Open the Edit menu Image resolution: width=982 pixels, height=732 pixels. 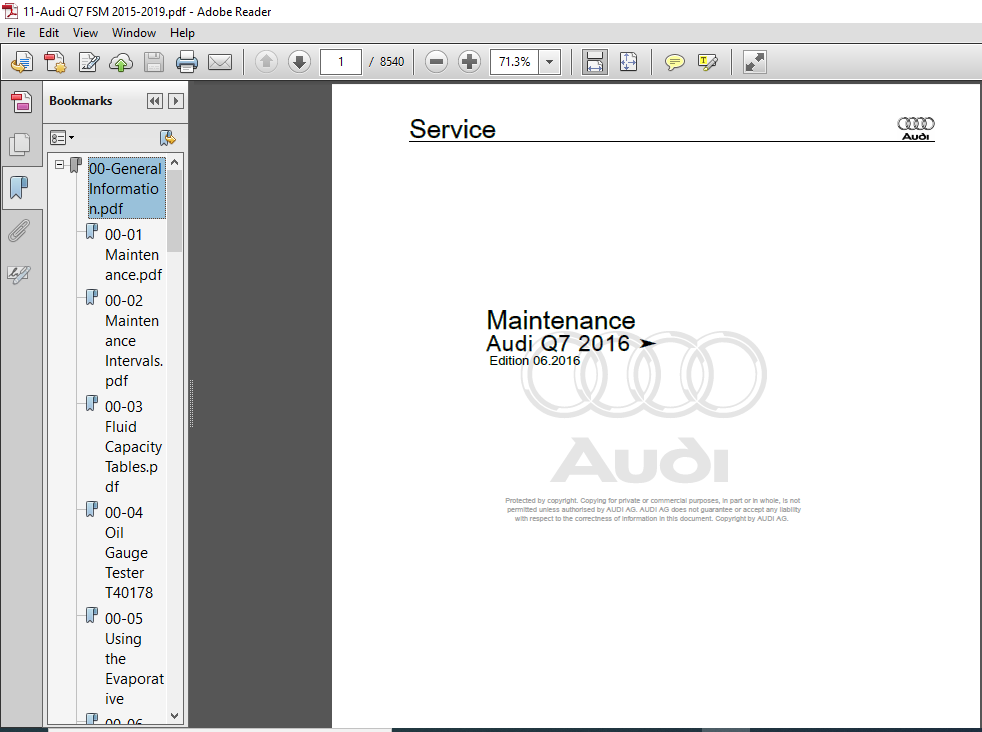(x=49, y=33)
